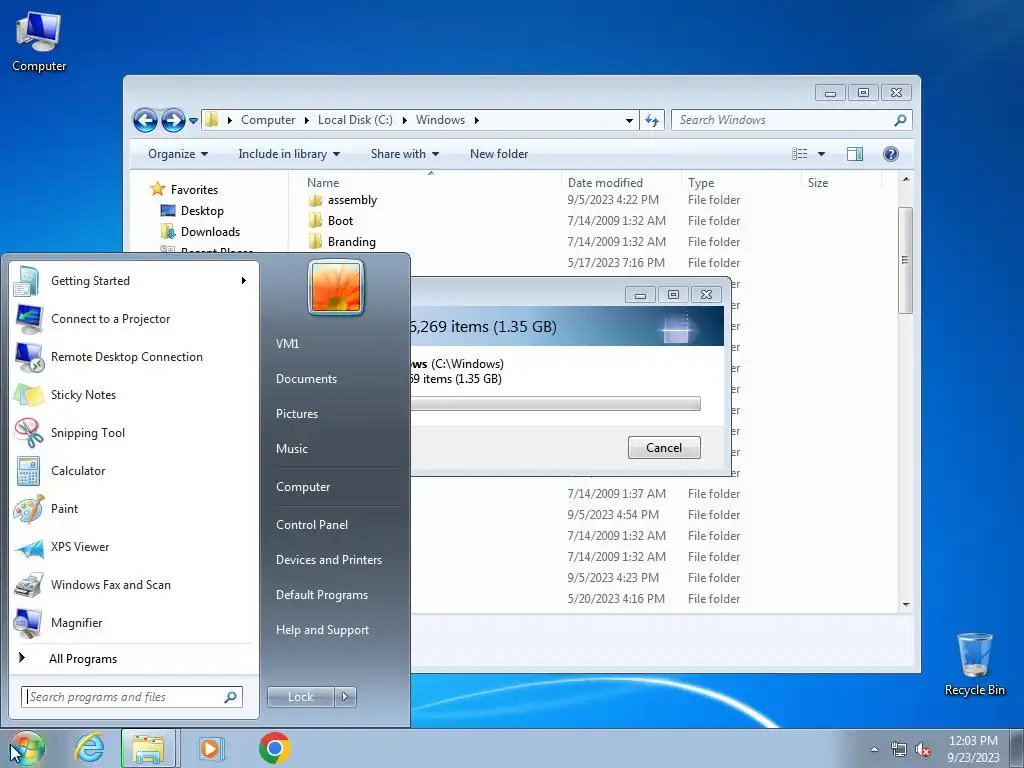Screen dimensions: 1024x768
Task: Open Include in library dropdown
Action: pos(289,154)
